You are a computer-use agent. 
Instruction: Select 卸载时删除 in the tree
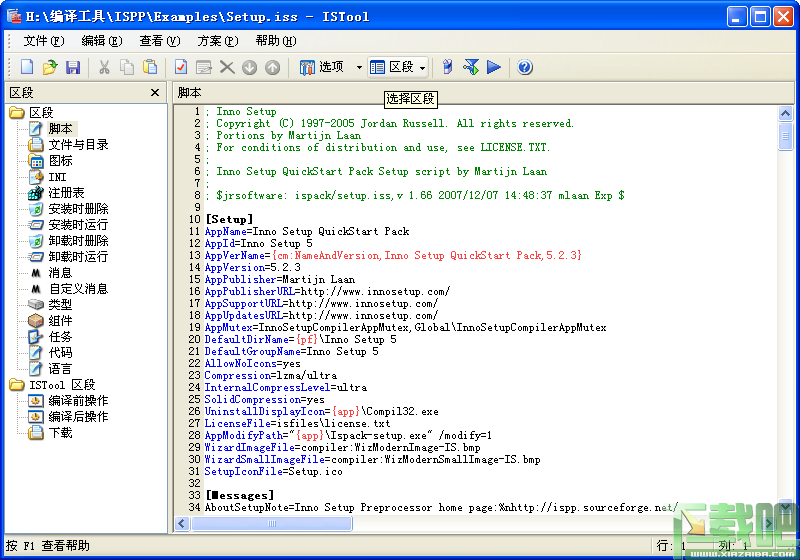[78, 241]
